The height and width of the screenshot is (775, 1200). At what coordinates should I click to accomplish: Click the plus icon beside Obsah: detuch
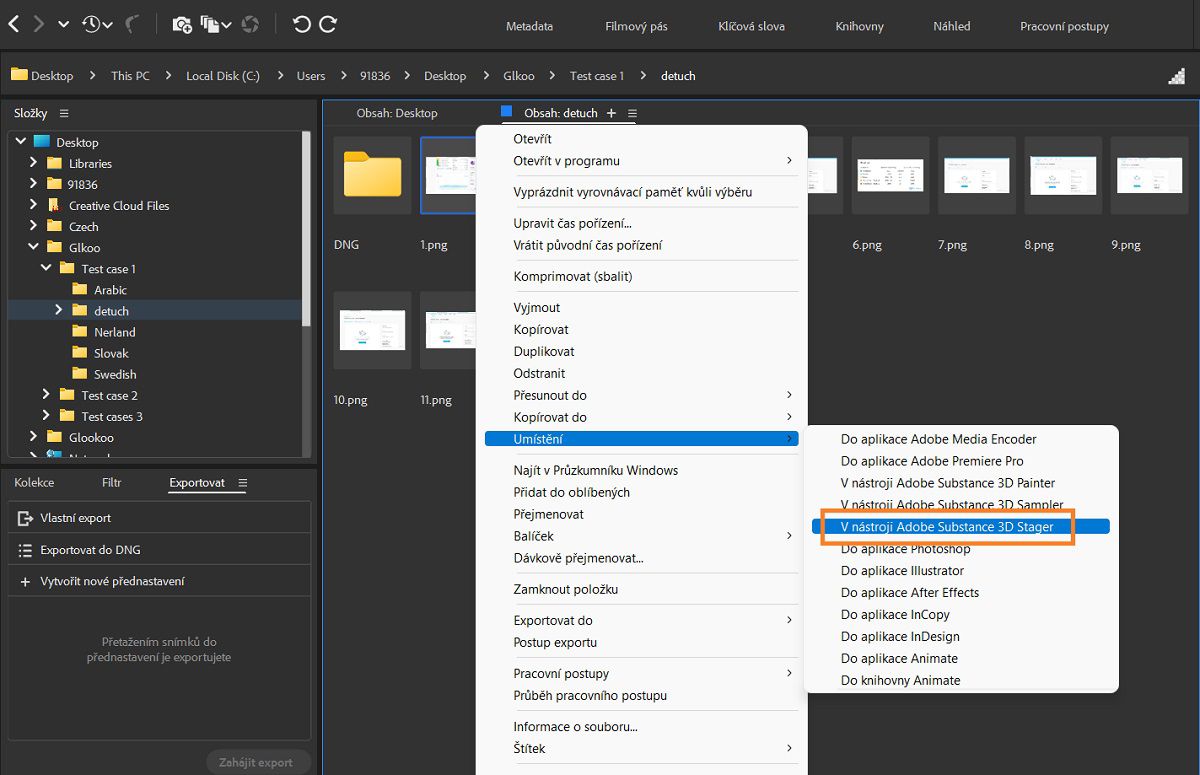tap(612, 114)
